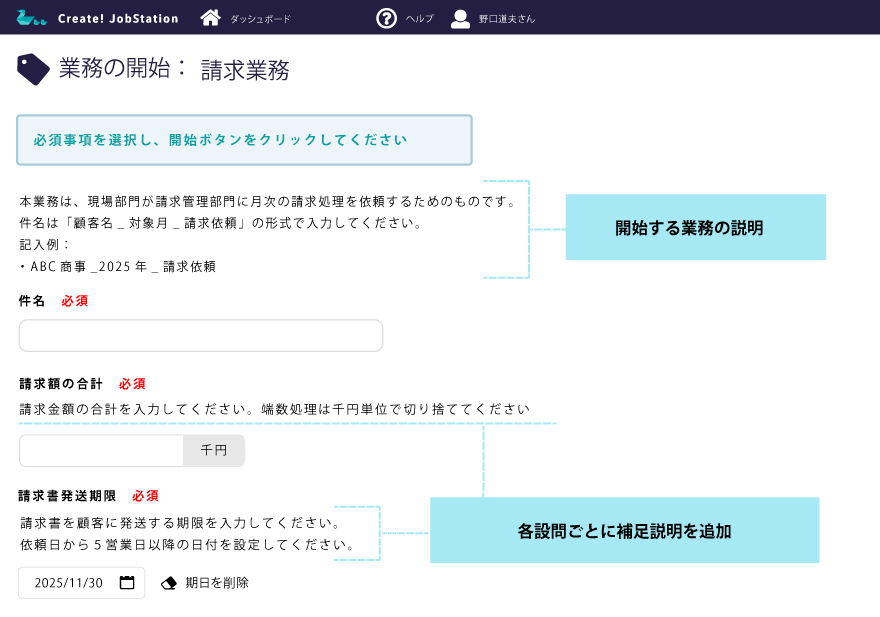Open the 野口道夫さん account menu
This screenshot has height=617, width=880.
(x=506, y=19)
